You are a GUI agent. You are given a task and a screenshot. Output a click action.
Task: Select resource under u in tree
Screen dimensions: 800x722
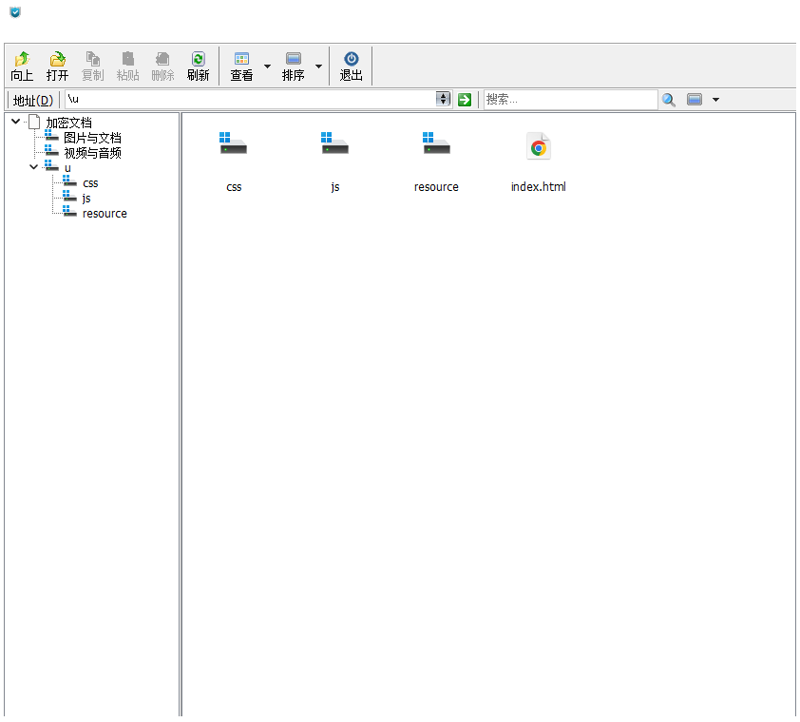[105, 213]
